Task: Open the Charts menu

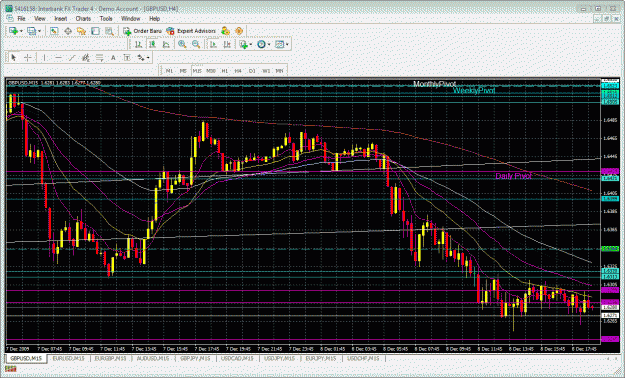Action: coord(83,18)
